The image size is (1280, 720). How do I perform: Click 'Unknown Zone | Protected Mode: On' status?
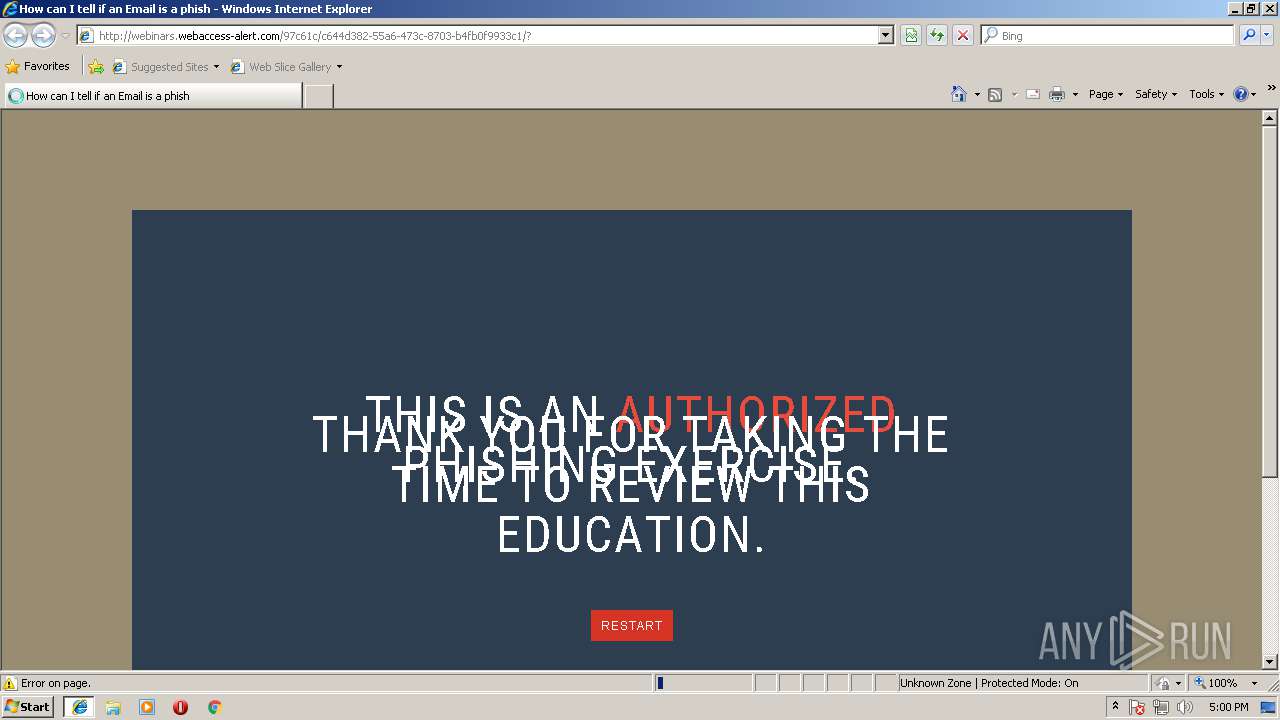tap(989, 683)
